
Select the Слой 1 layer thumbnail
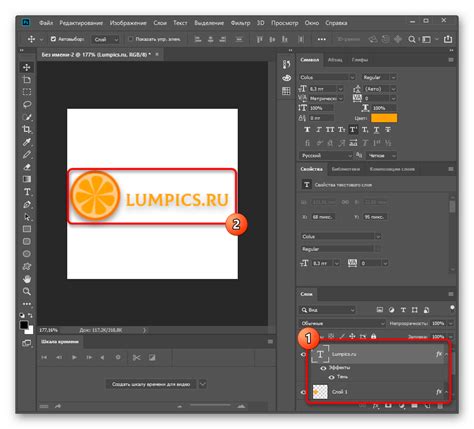click(x=320, y=392)
